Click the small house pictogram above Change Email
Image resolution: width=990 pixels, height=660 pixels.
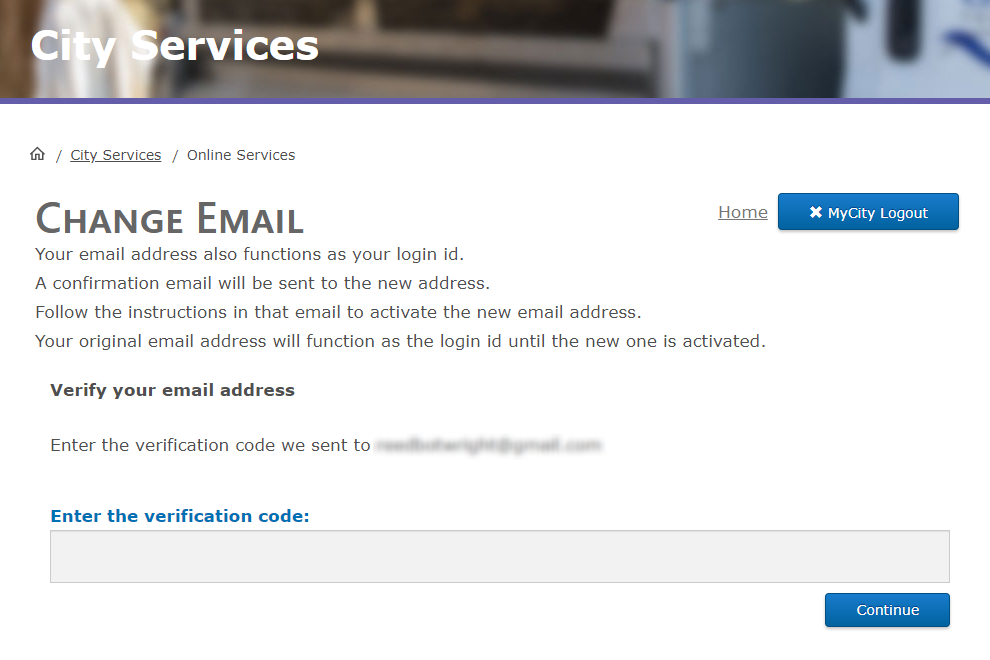pyautogui.click(x=37, y=152)
